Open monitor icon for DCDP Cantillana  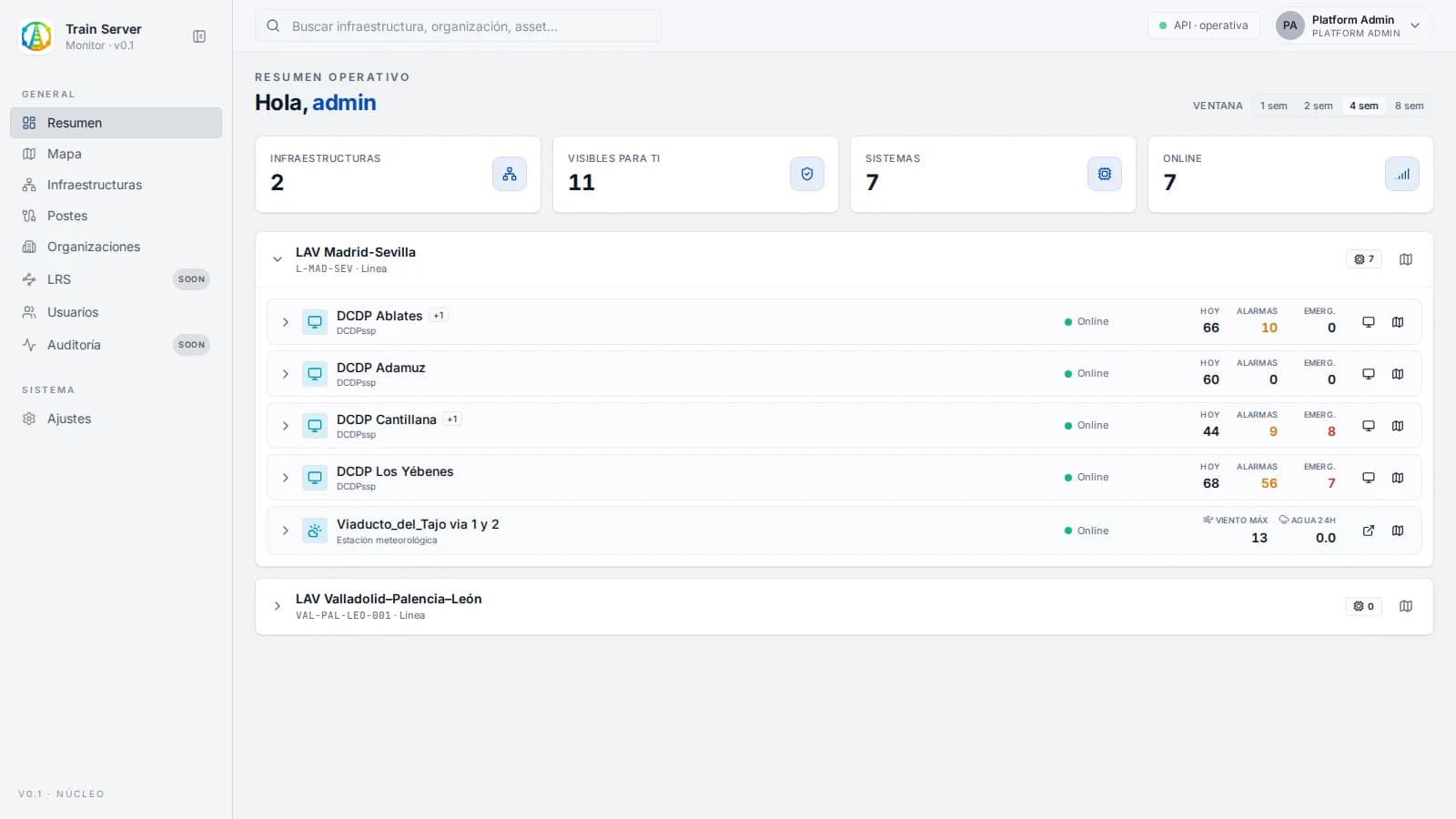1368,426
